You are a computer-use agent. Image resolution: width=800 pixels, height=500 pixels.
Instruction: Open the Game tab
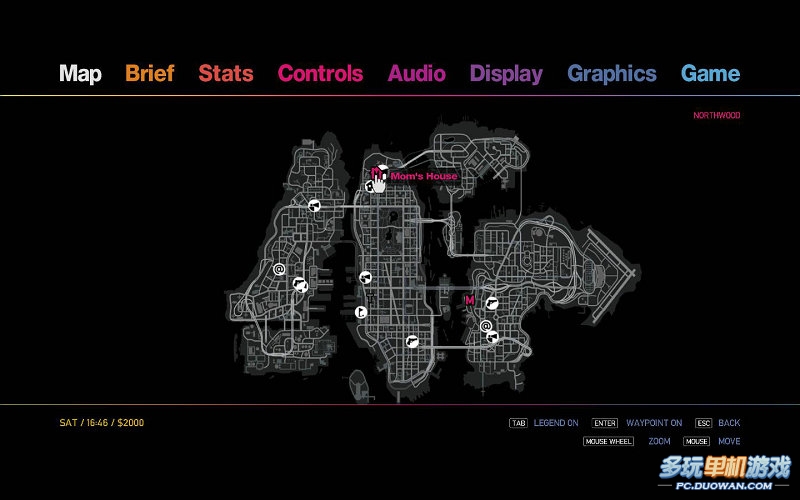point(710,73)
